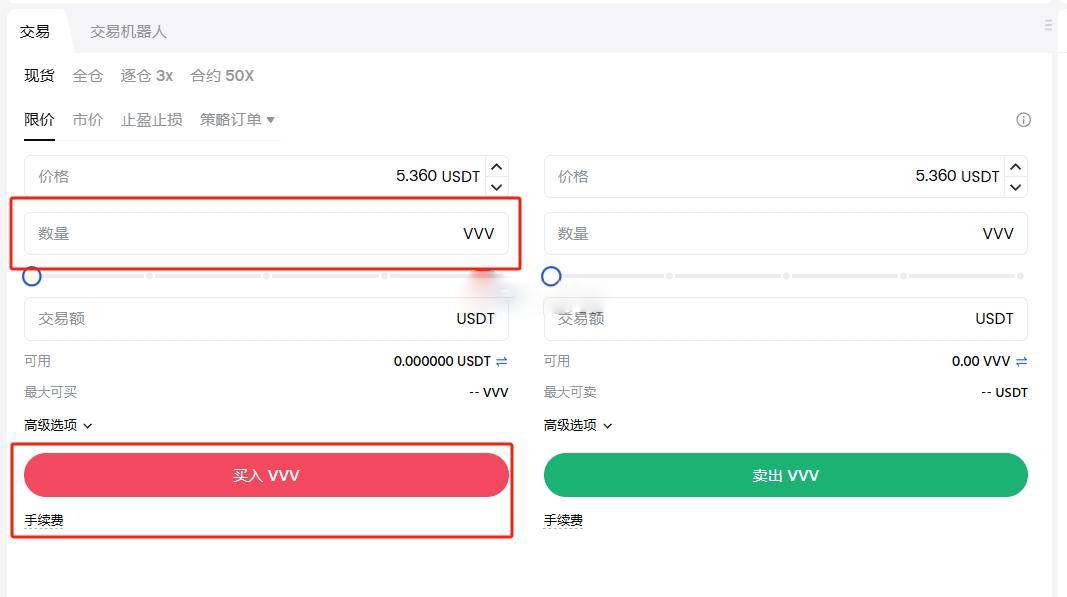
Task: Open the panel menu icon at top right
Action: (x=1048, y=25)
